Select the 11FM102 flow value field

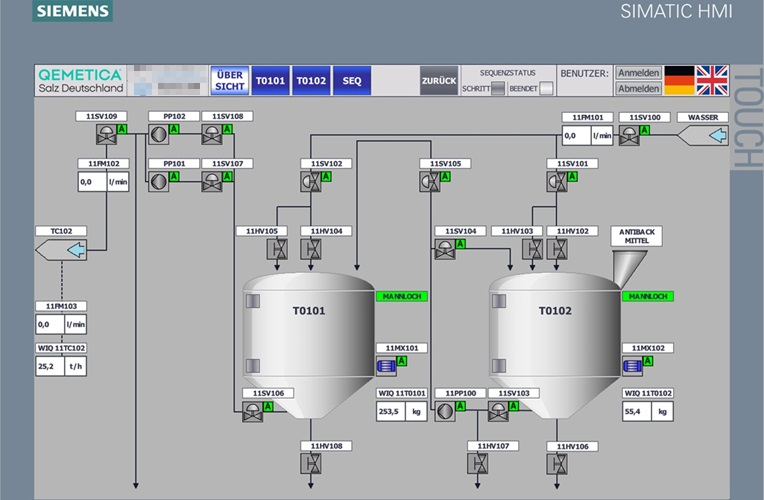coord(91,182)
